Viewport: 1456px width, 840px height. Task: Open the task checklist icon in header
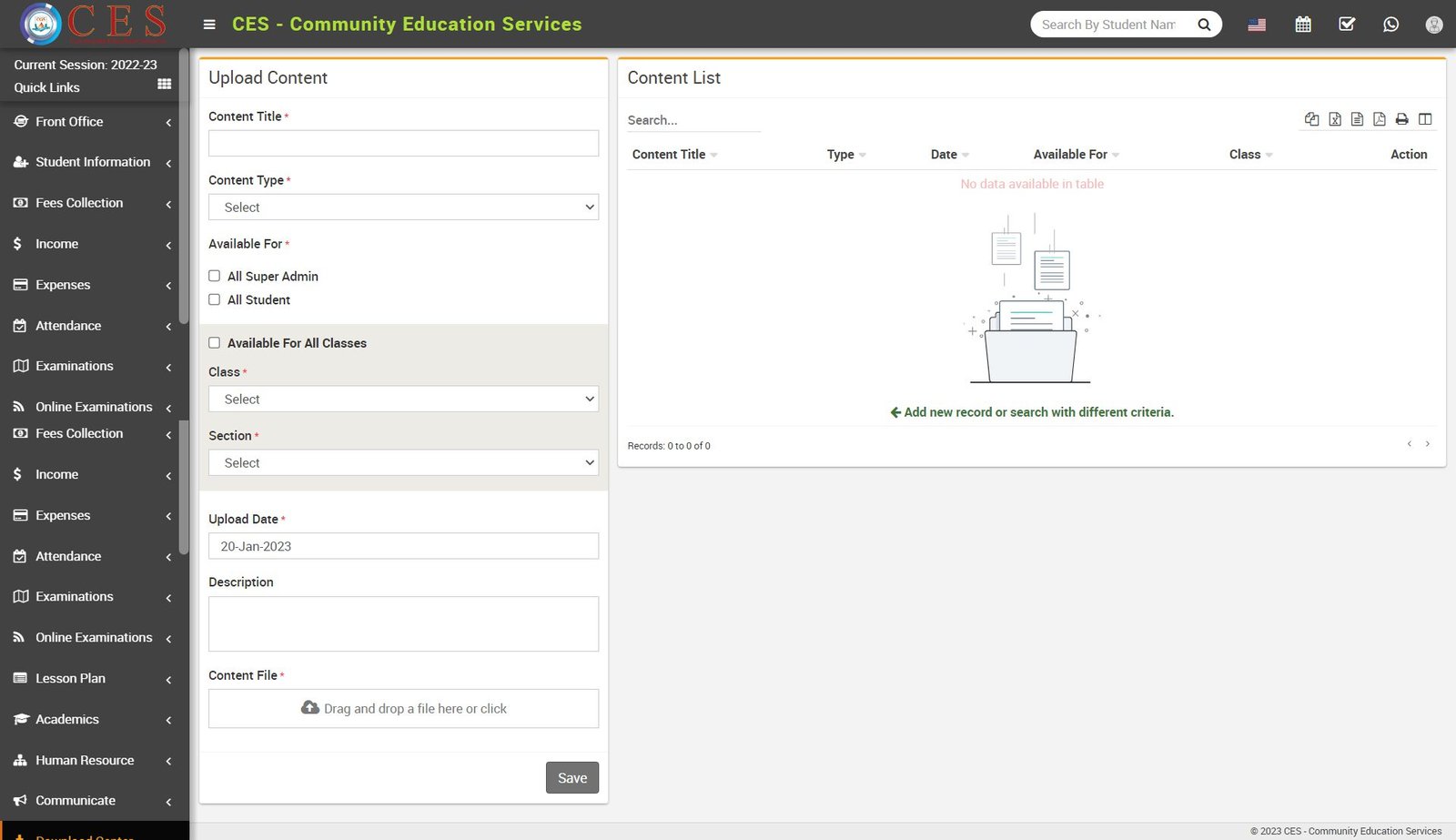[1347, 25]
